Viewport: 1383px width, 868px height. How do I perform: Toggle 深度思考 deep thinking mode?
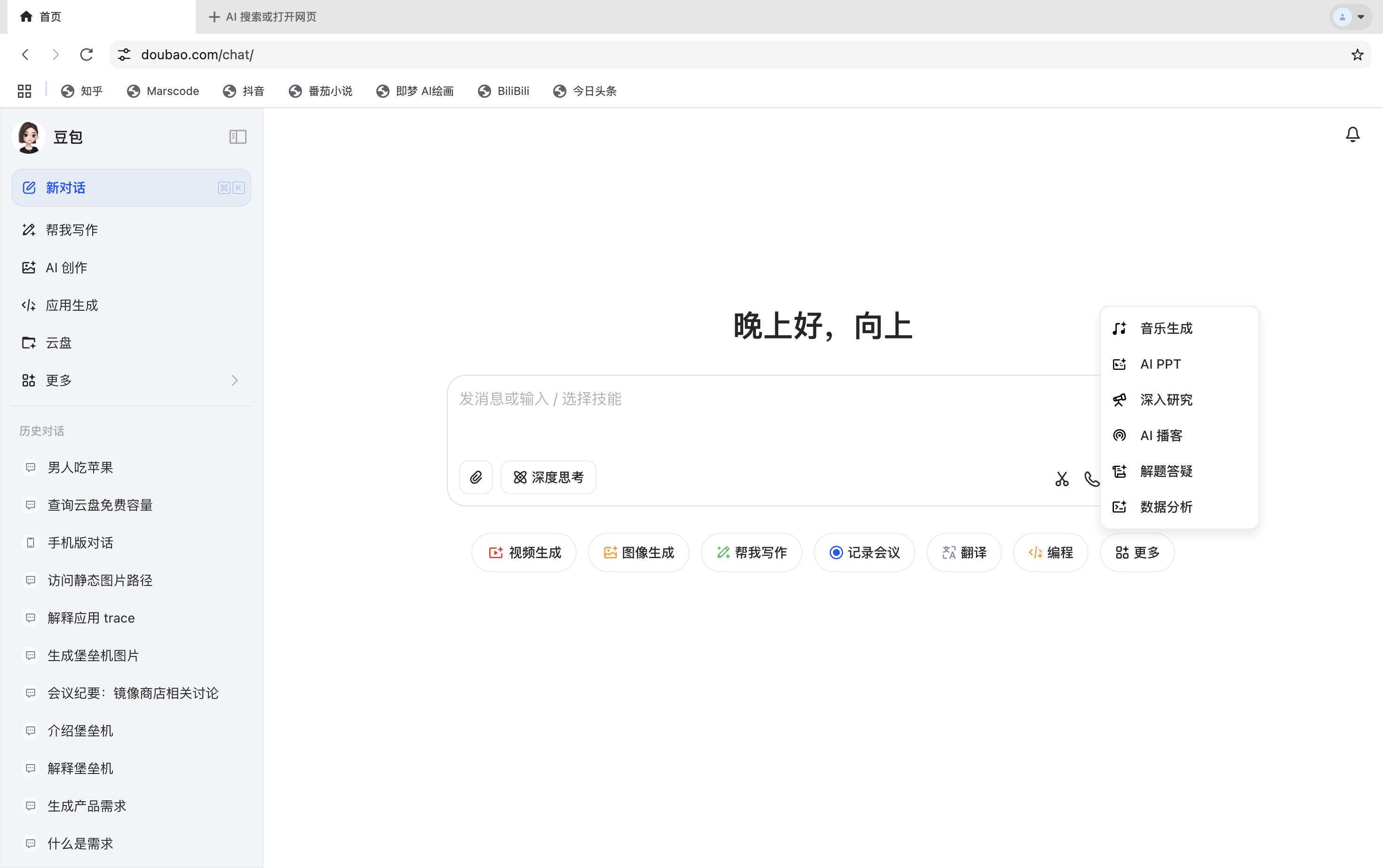[x=548, y=477]
